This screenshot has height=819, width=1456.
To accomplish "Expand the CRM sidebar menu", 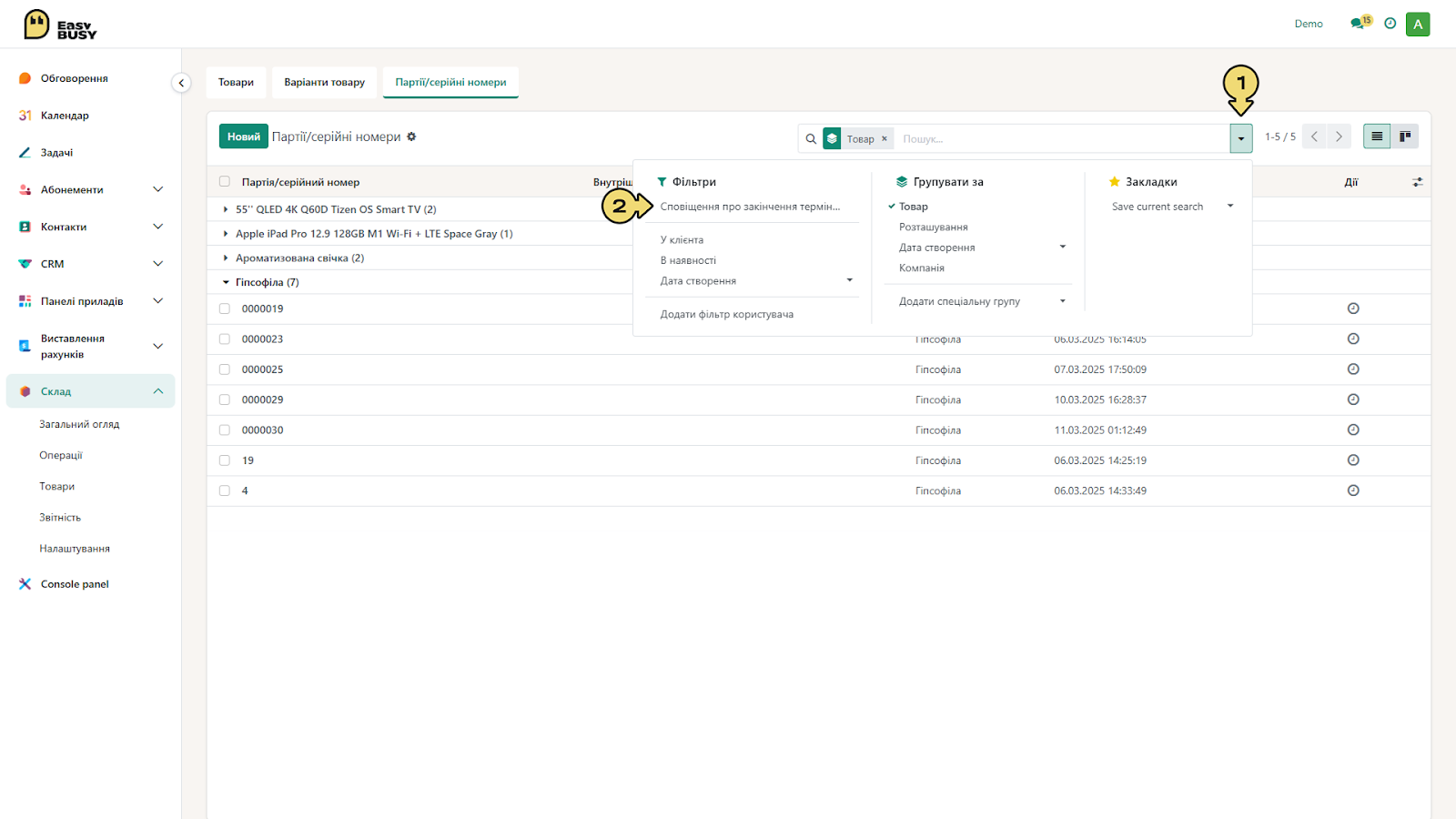I will (157, 264).
